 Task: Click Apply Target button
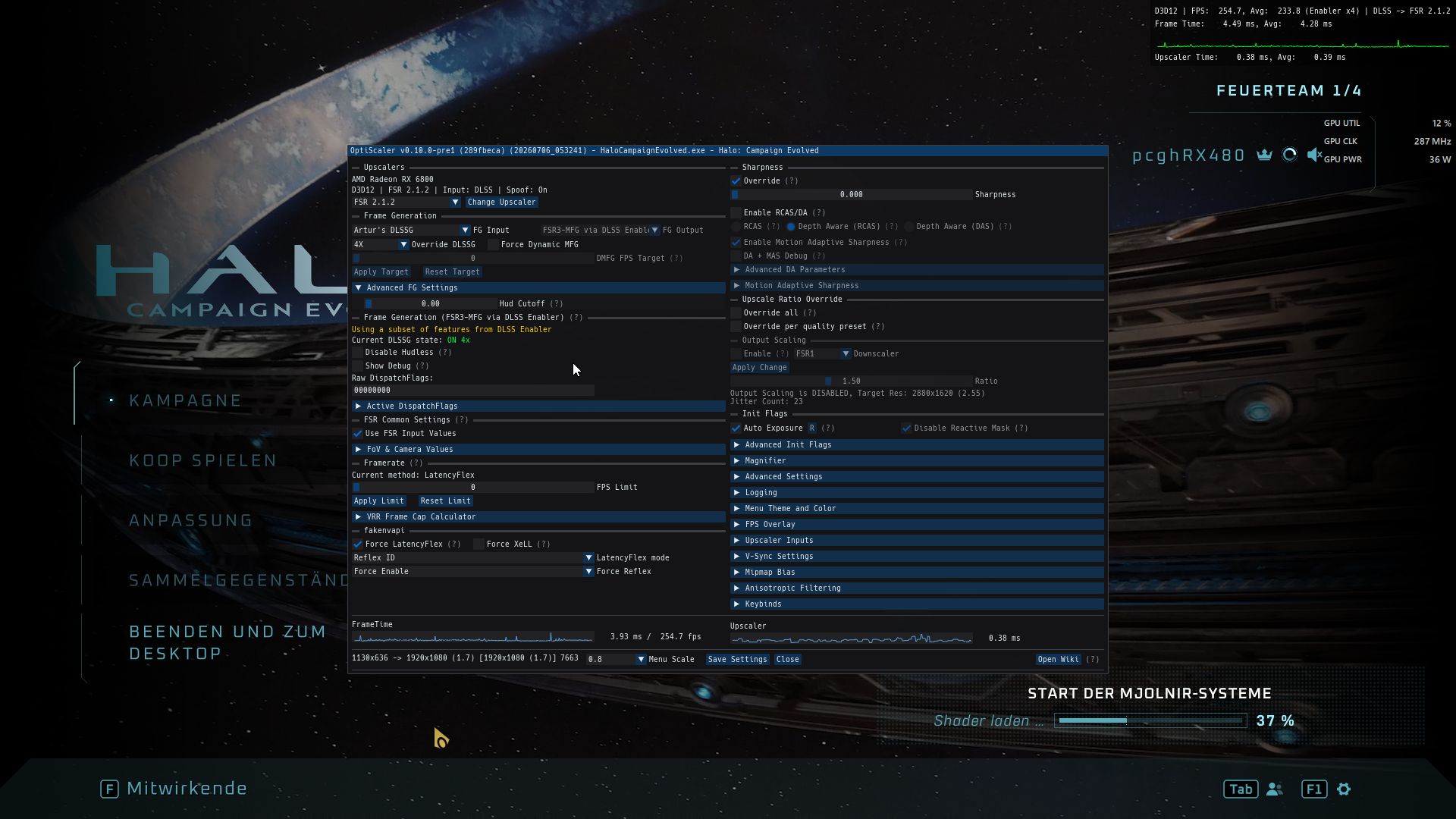click(381, 272)
